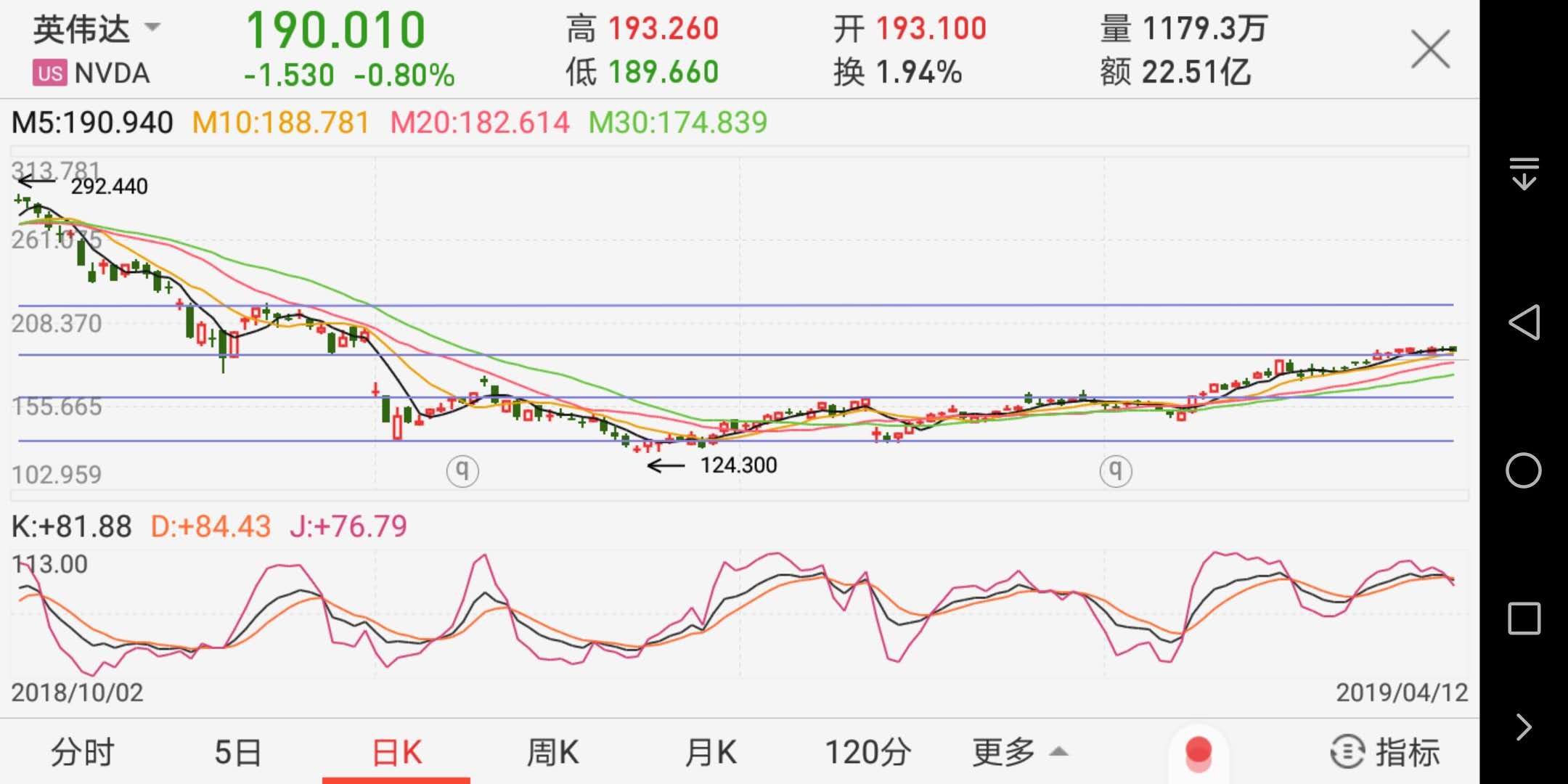Tap the J:+76.79 KDJ value
The height and width of the screenshot is (784, 1568).
[348, 526]
